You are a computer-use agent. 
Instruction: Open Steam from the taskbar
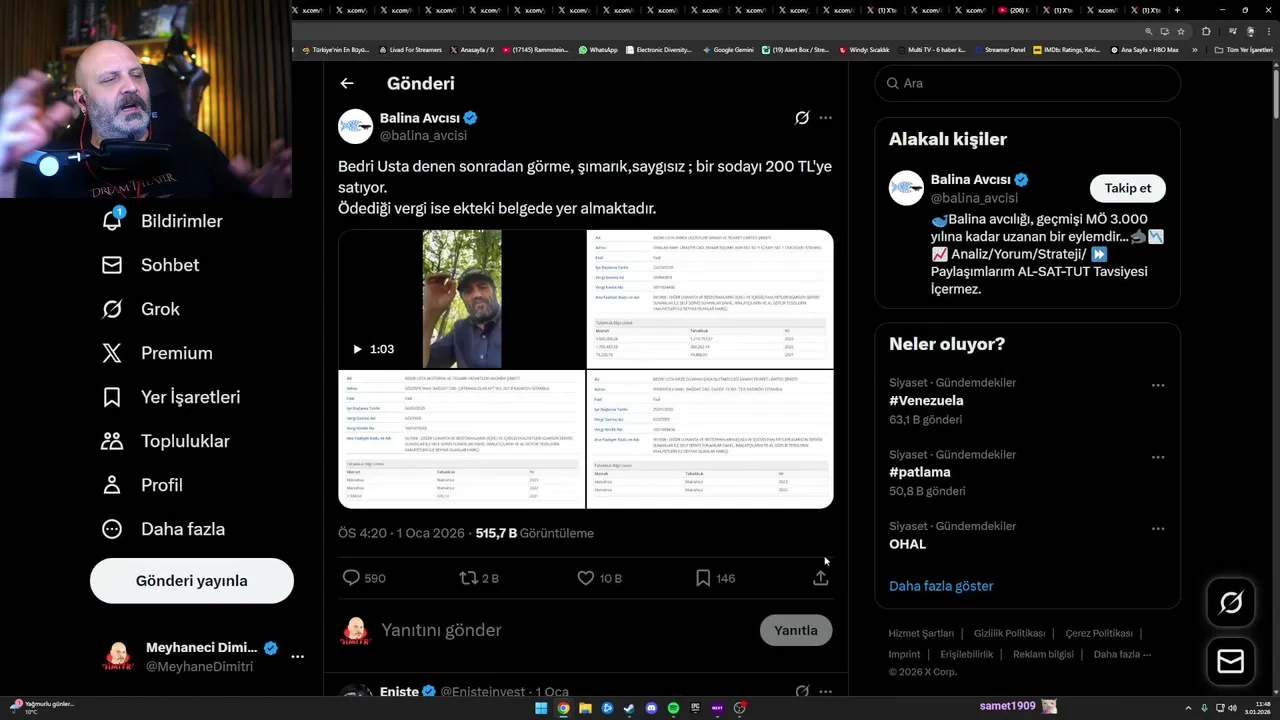(x=629, y=708)
